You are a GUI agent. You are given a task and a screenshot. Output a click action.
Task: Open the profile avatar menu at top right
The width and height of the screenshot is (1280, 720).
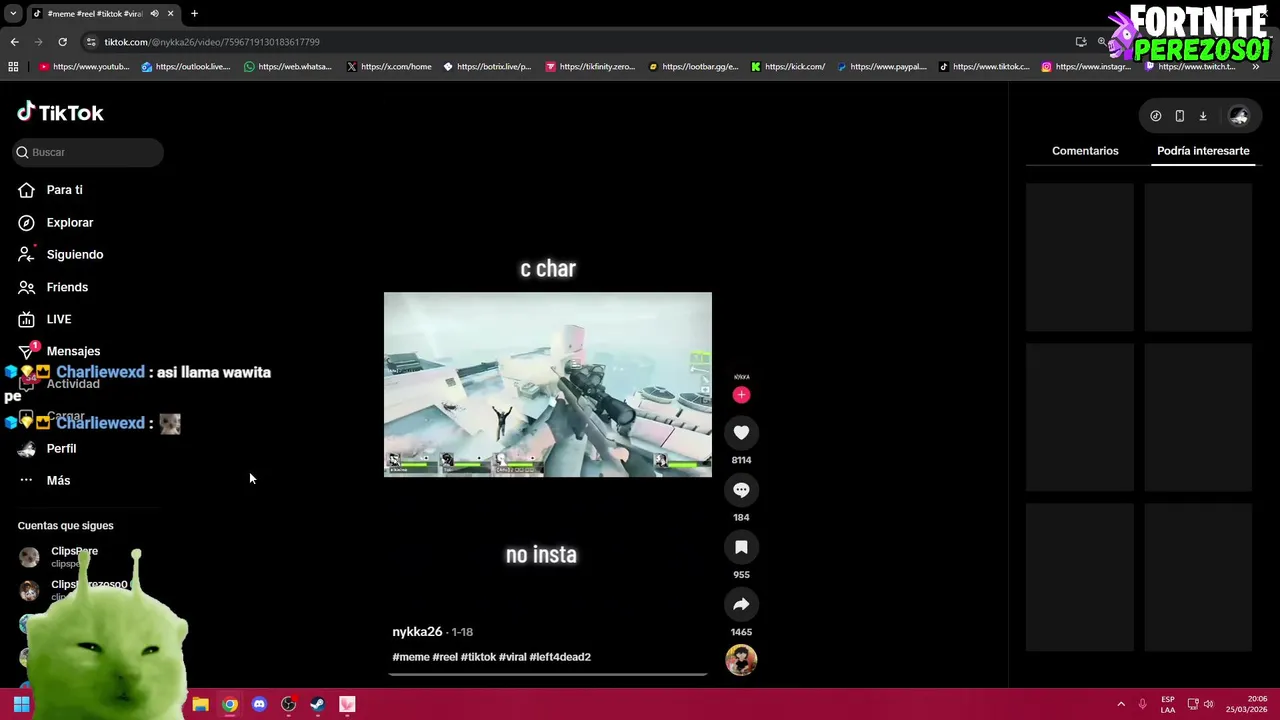coord(1239,116)
